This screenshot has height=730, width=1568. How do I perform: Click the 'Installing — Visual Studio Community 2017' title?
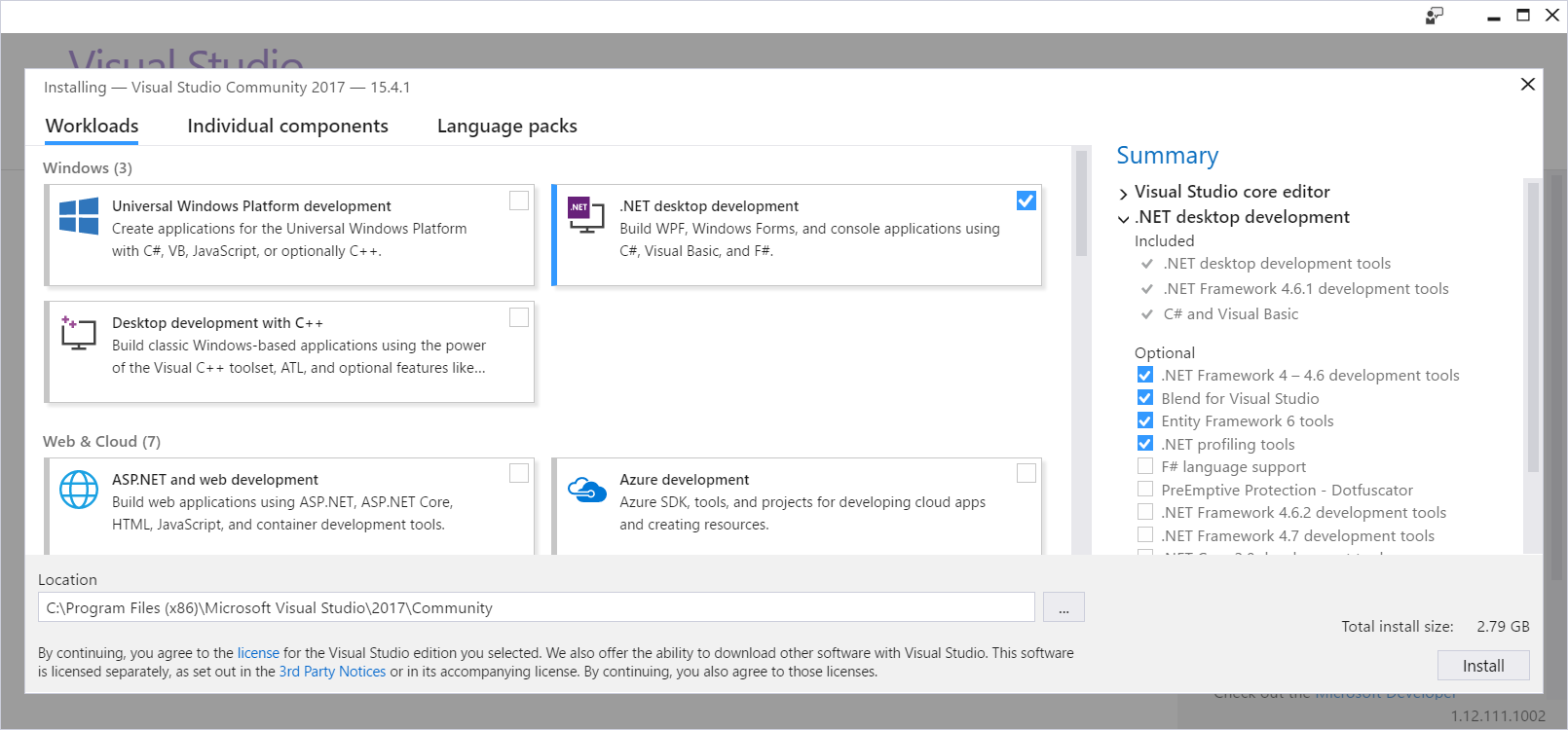(227, 88)
